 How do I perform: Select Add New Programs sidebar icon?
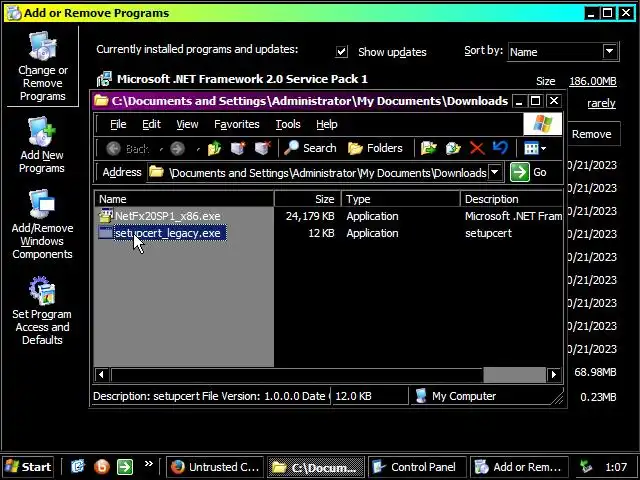42,145
